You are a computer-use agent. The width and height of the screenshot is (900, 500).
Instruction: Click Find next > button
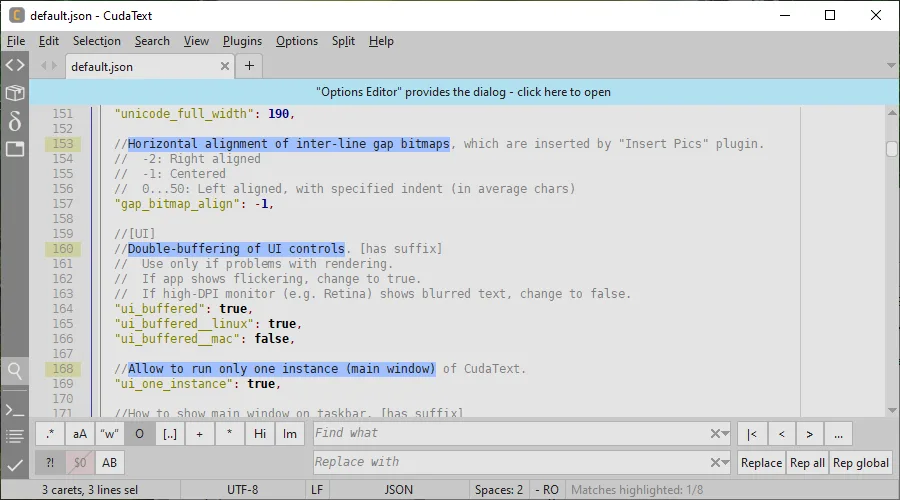[809, 434]
